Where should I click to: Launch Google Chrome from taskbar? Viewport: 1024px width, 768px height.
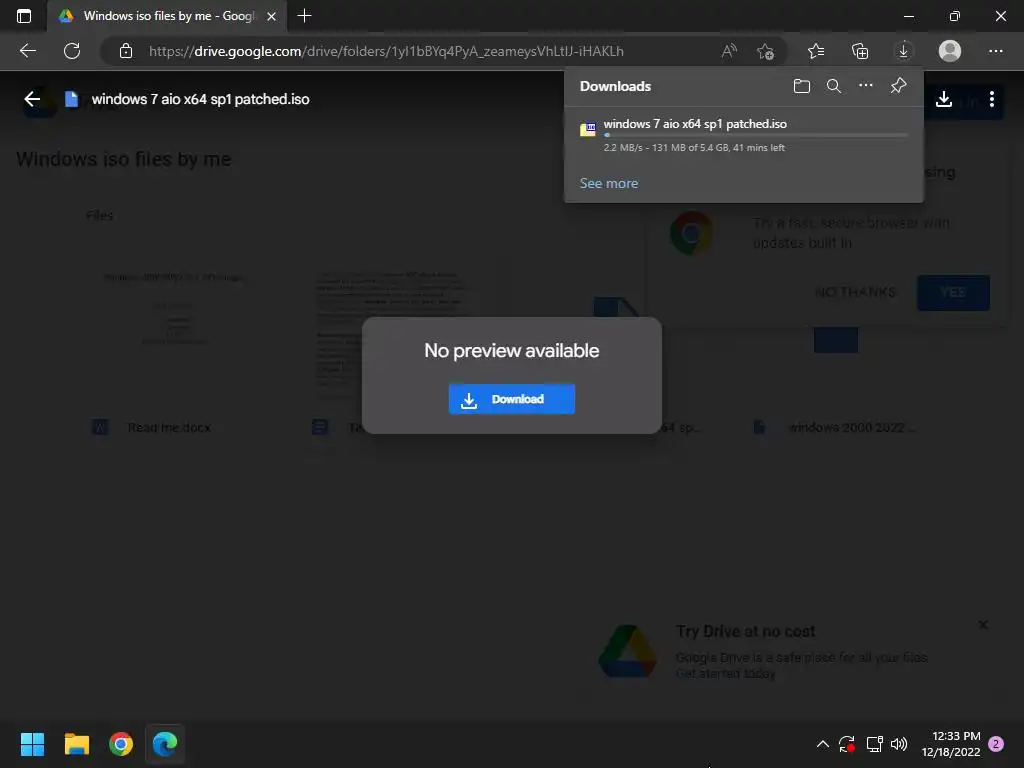(121, 744)
